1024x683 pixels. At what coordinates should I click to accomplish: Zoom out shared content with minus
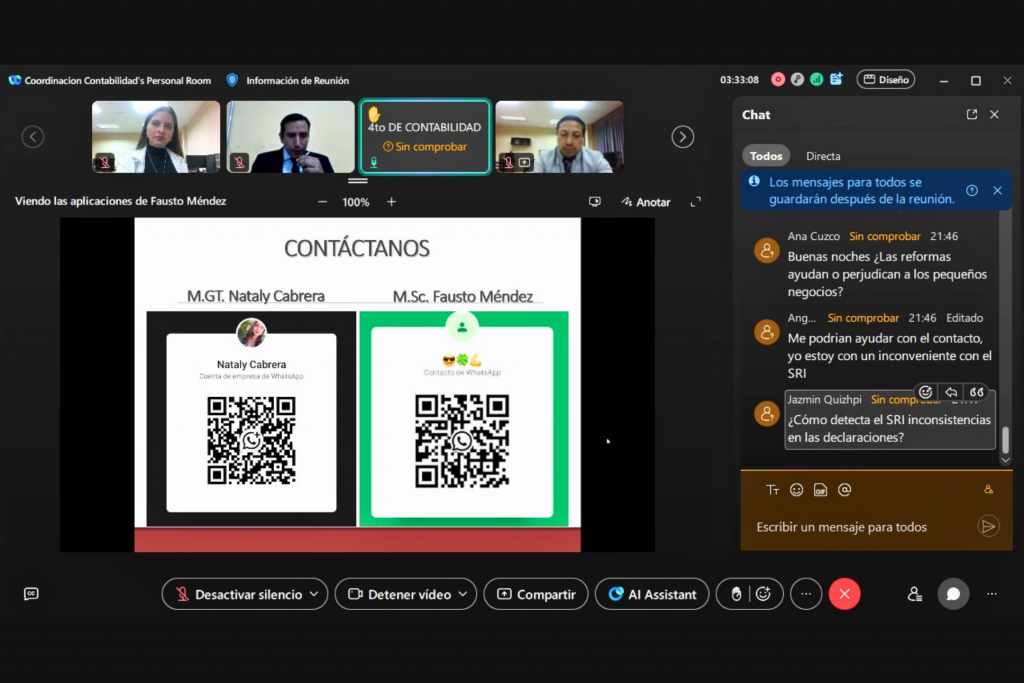click(x=323, y=202)
